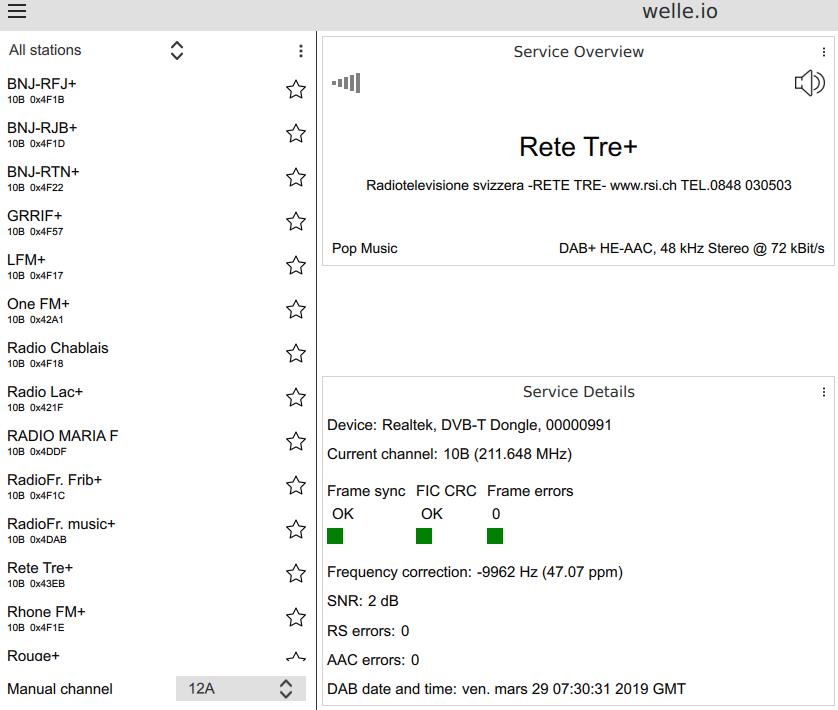Click the Frequency correction value
The width and height of the screenshot is (838, 710).
pyautogui.click(x=550, y=572)
